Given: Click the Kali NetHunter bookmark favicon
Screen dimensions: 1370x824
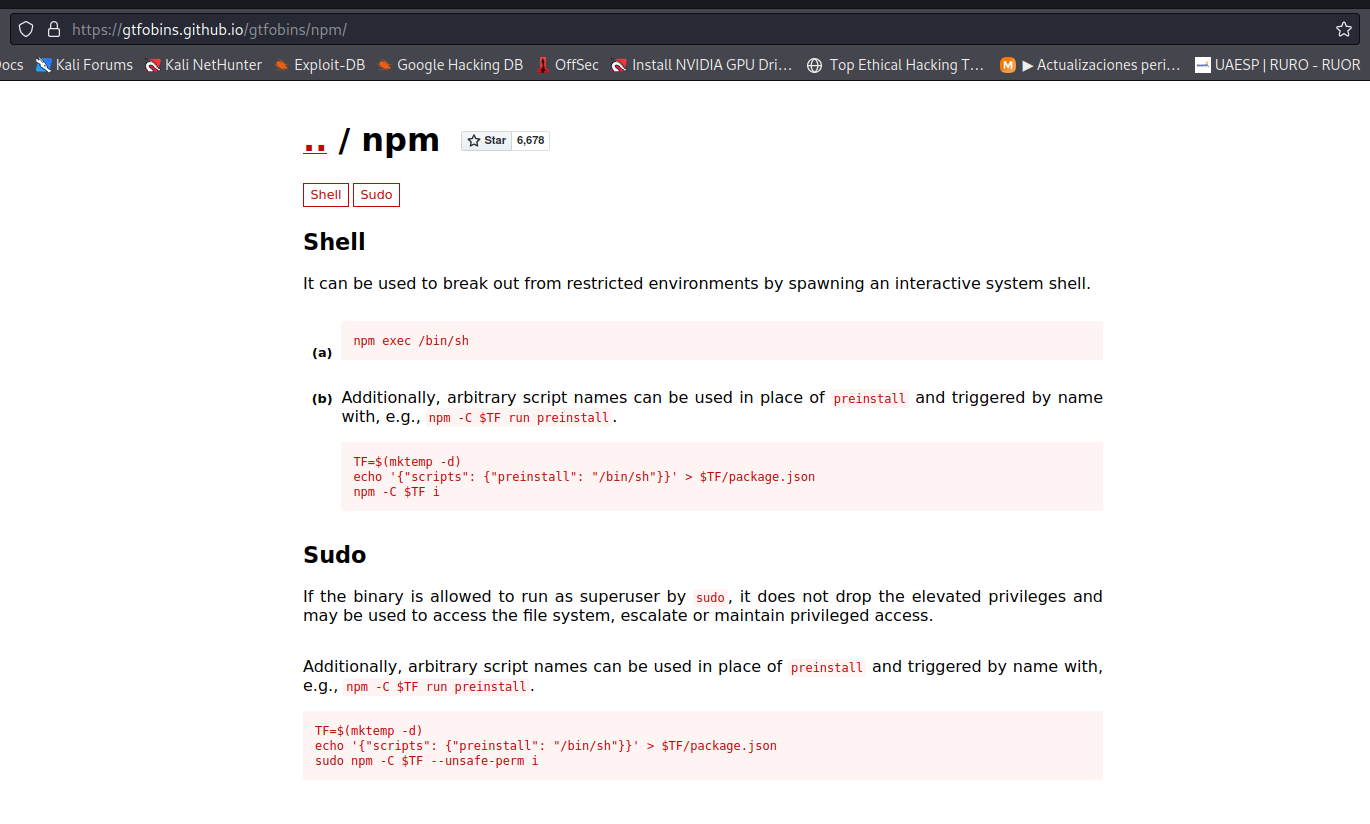Looking at the screenshot, I should click(153, 65).
